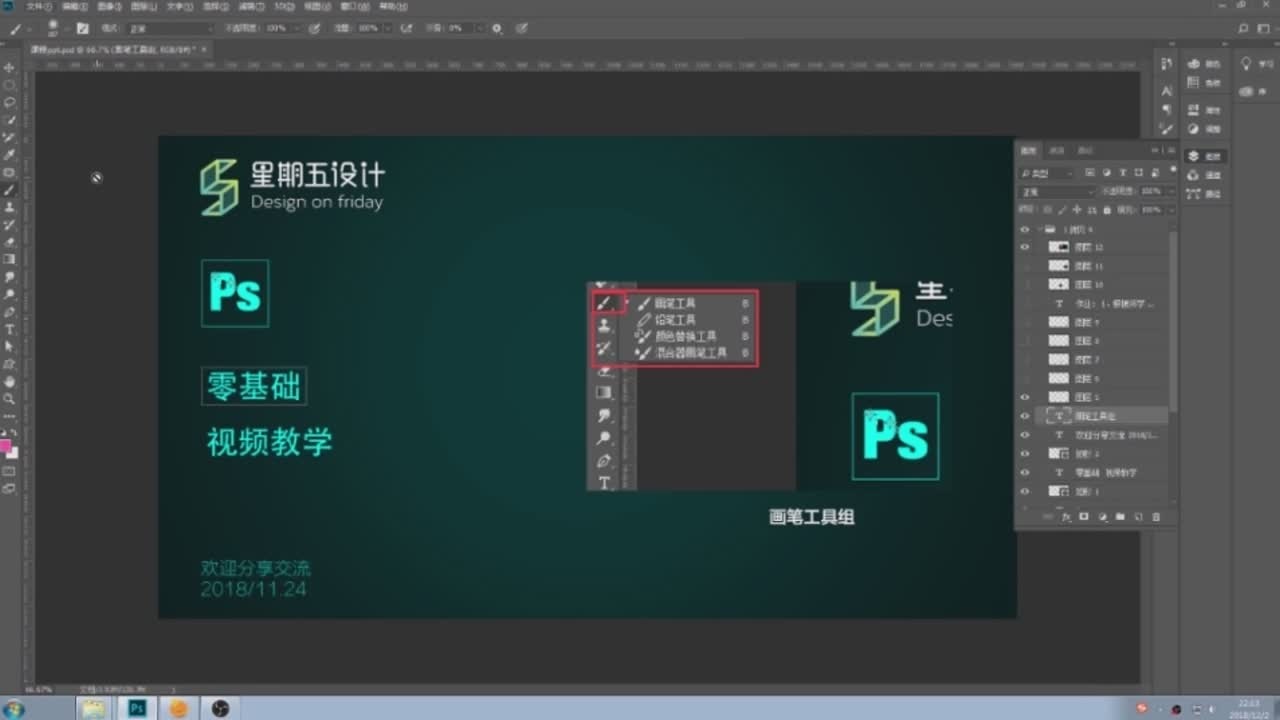Image resolution: width=1280 pixels, height=720 pixels.
Task: Open the brush preset picker dropdown
Action: [65, 28]
